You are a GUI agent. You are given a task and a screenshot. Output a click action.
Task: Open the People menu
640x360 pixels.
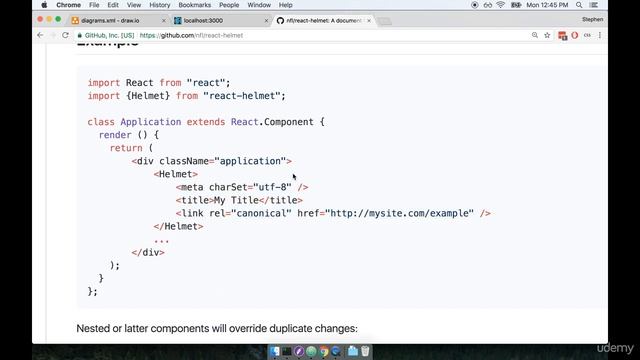(229, 5)
